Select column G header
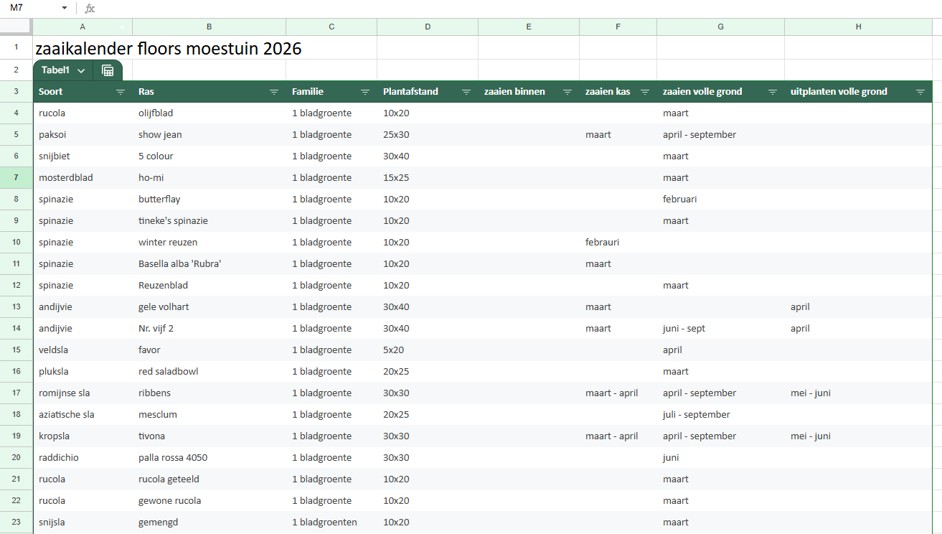The width and height of the screenshot is (942, 534). pyautogui.click(x=720, y=27)
